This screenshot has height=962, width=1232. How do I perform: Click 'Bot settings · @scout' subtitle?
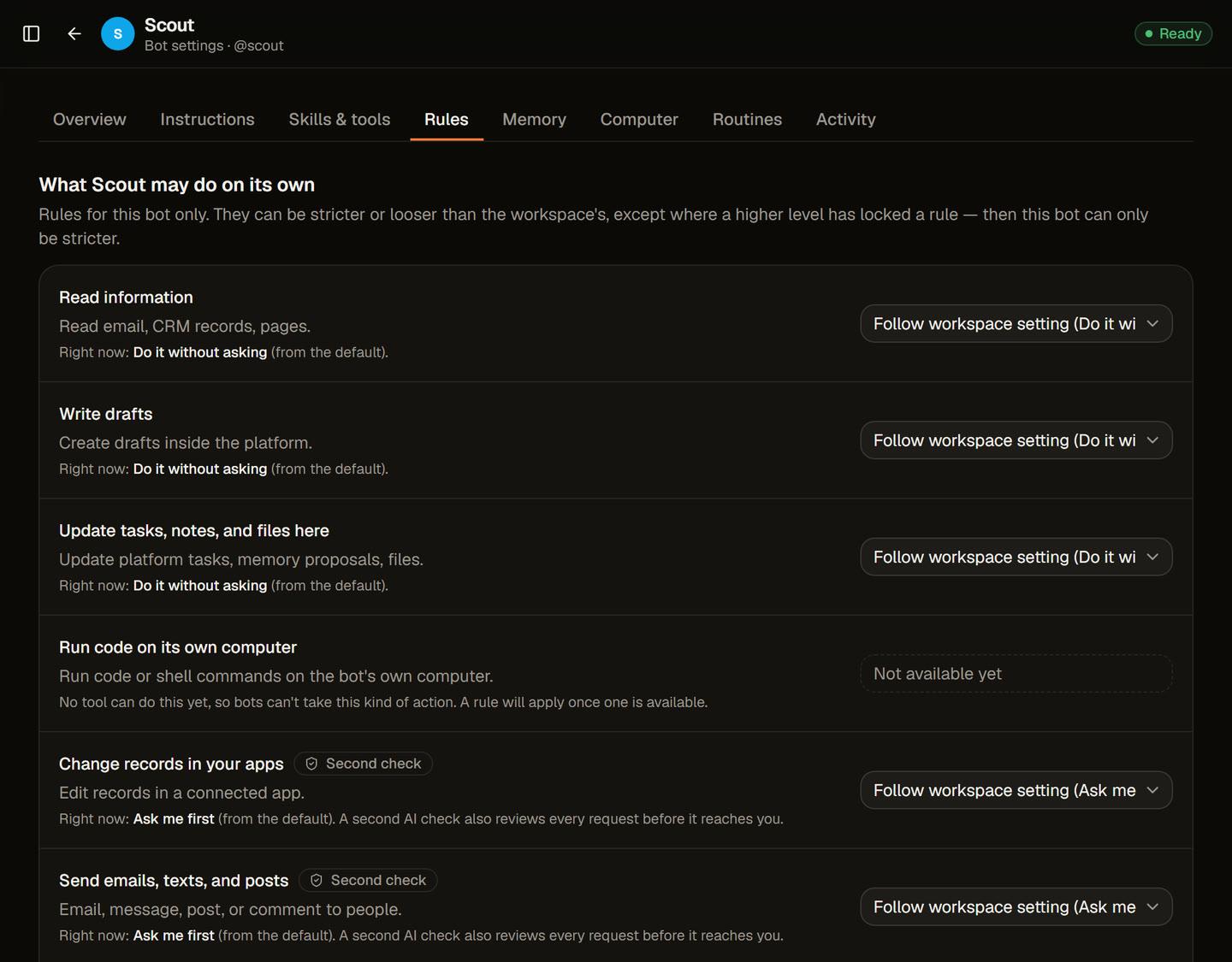coord(214,45)
